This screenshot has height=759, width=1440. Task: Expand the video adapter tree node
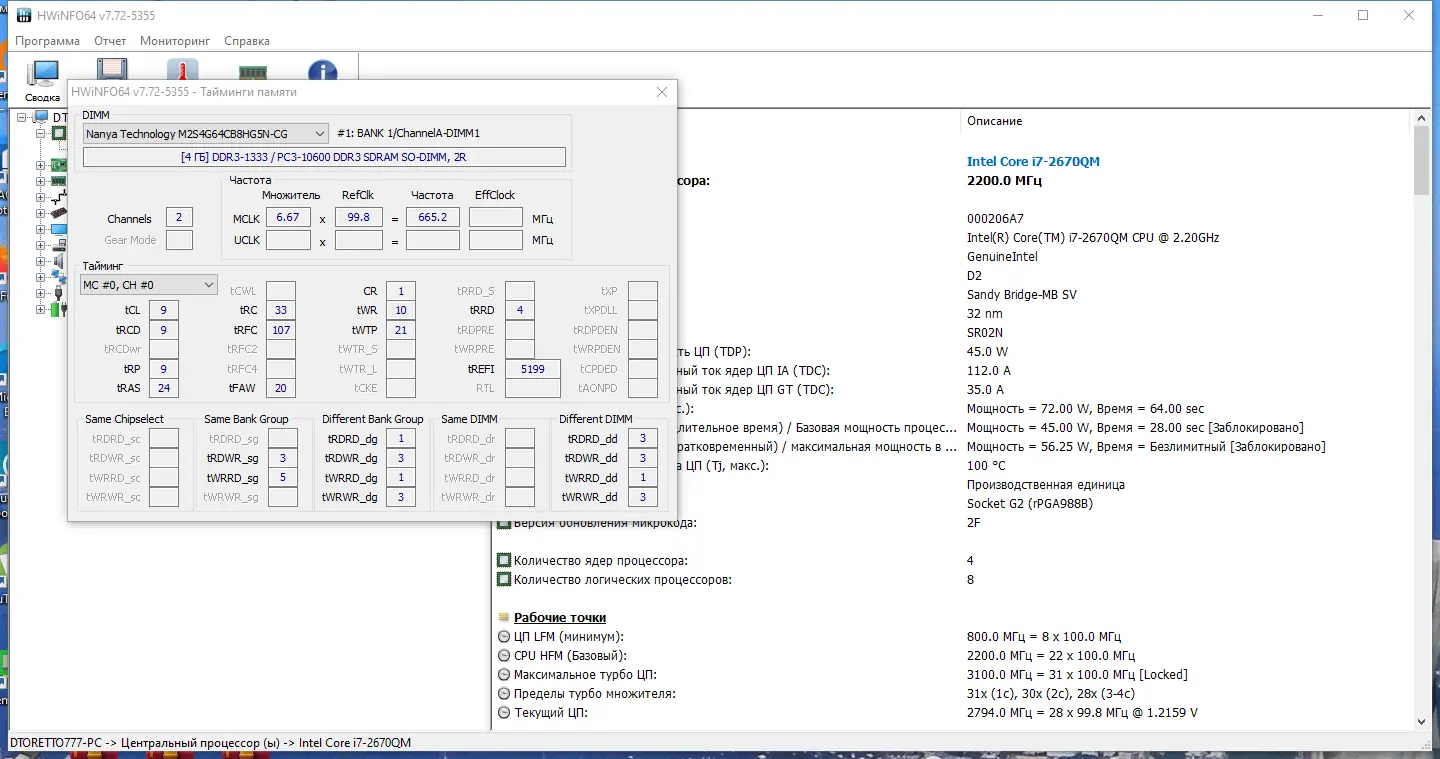click(41, 213)
